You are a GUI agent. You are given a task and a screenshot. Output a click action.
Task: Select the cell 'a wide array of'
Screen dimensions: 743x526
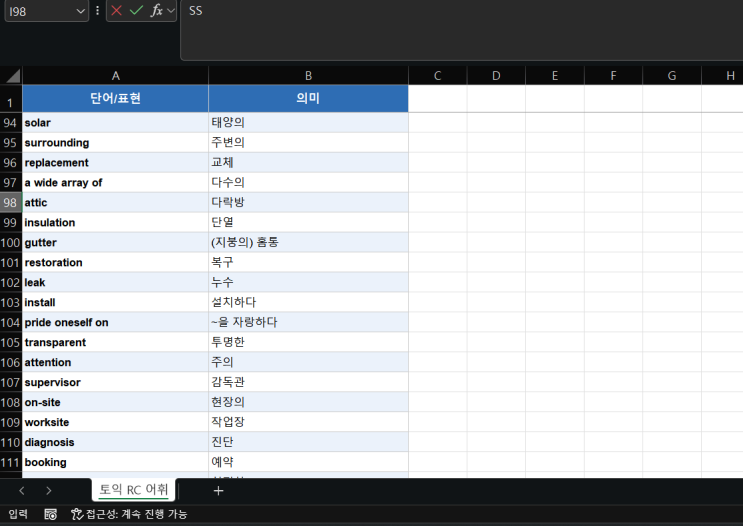pos(116,183)
